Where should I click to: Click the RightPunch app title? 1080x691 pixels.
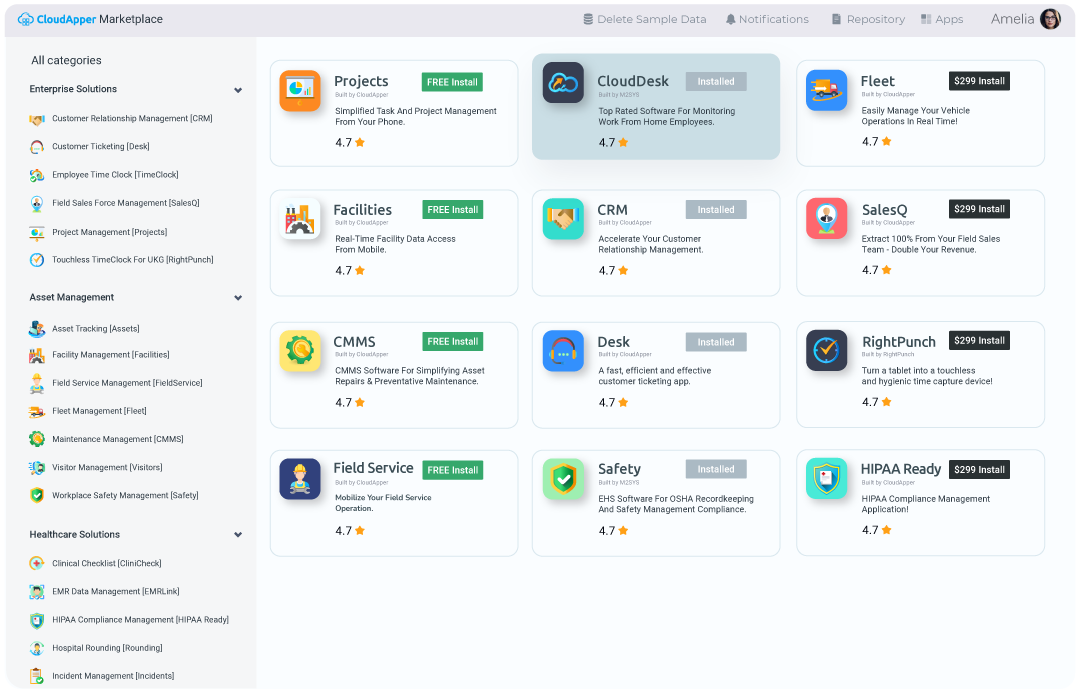[899, 342]
